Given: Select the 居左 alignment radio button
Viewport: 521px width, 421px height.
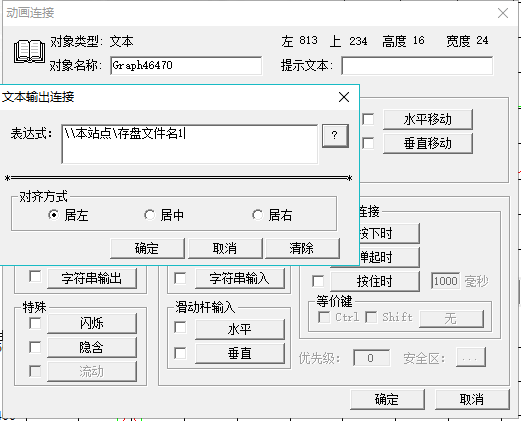Looking at the screenshot, I should point(53,215).
